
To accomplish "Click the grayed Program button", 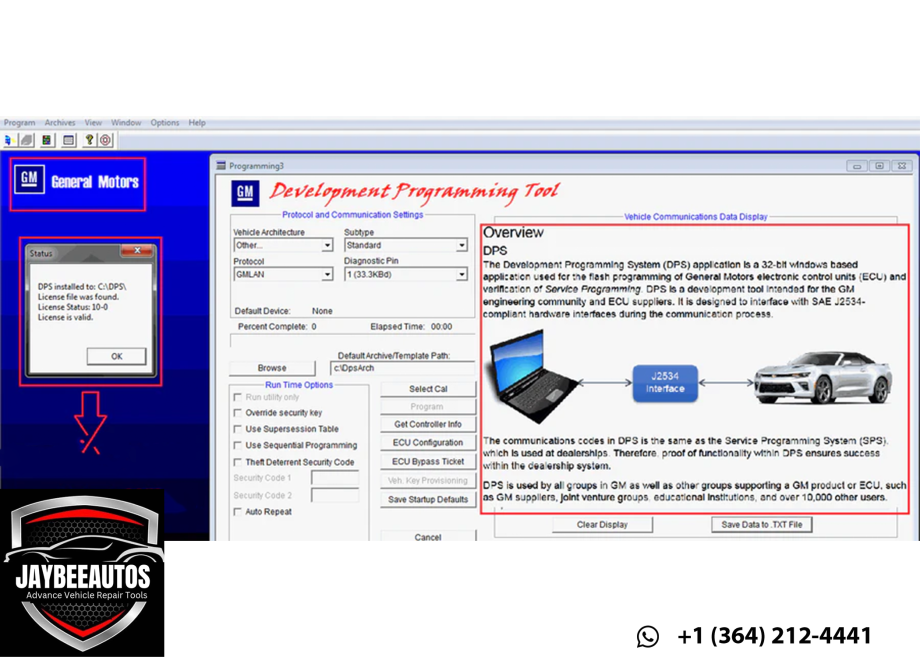I will 428,407.
